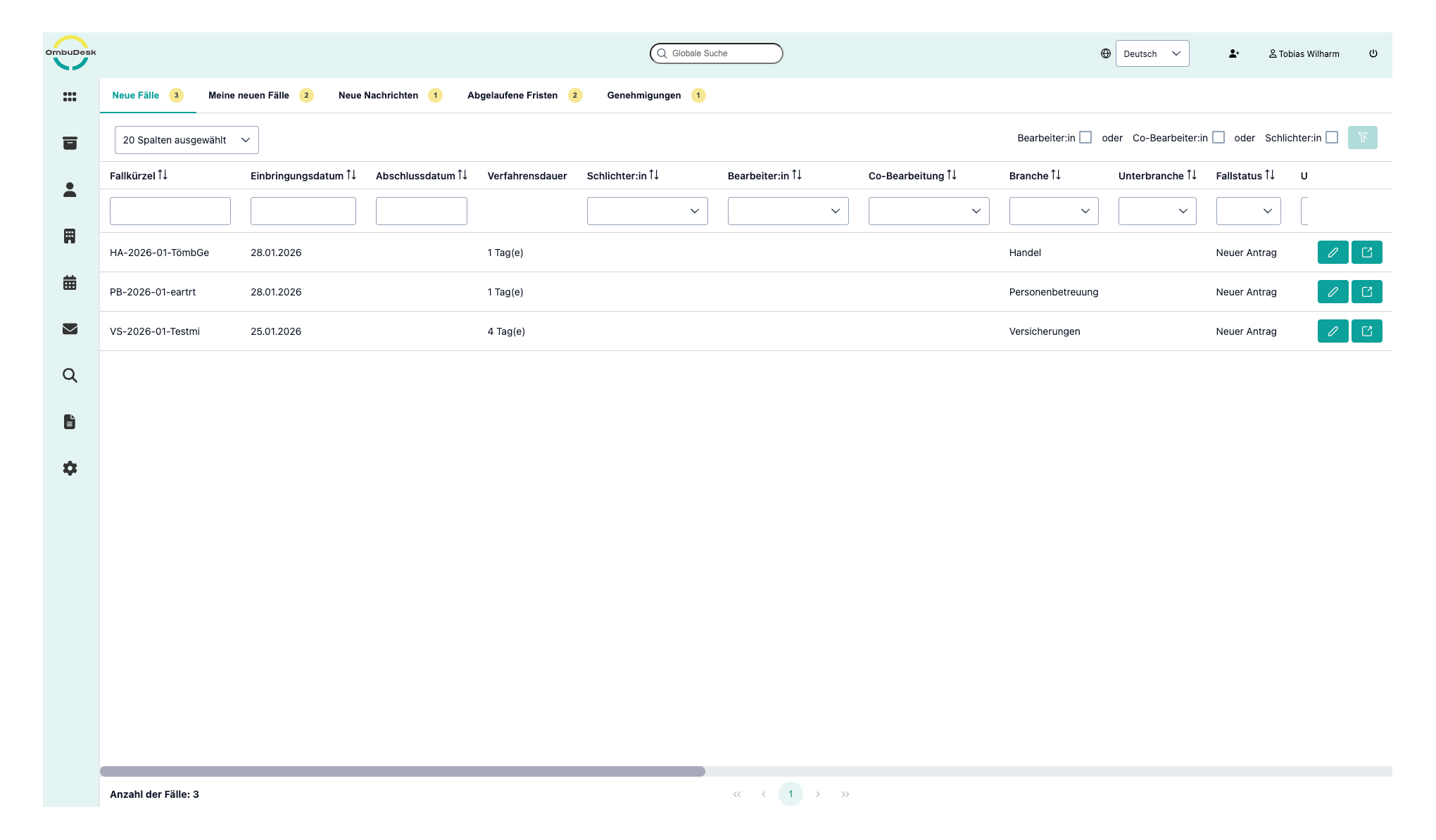1436x840 pixels.
Task: Enable the Bearbeiter:in filter checkbox
Action: pyautogui.click(x=1085, y=138)
